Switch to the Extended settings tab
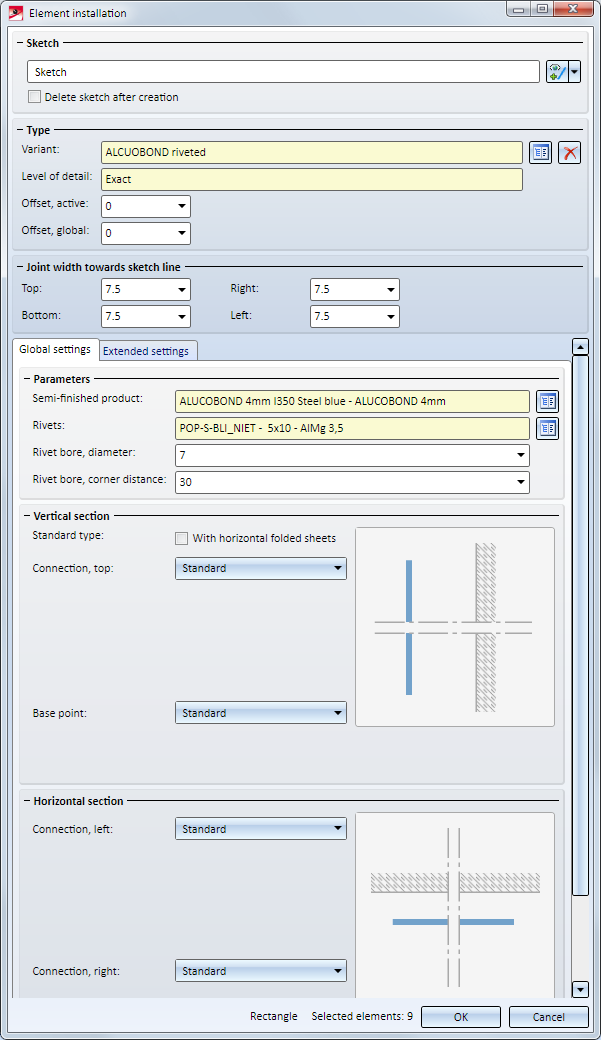 click(x=146, y=351)
